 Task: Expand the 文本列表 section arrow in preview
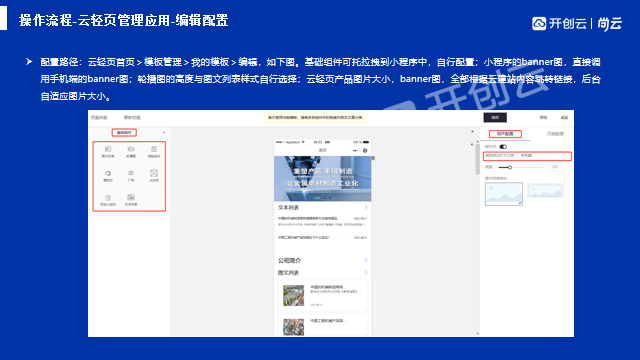pyautogui.click(x=366, y=207)
